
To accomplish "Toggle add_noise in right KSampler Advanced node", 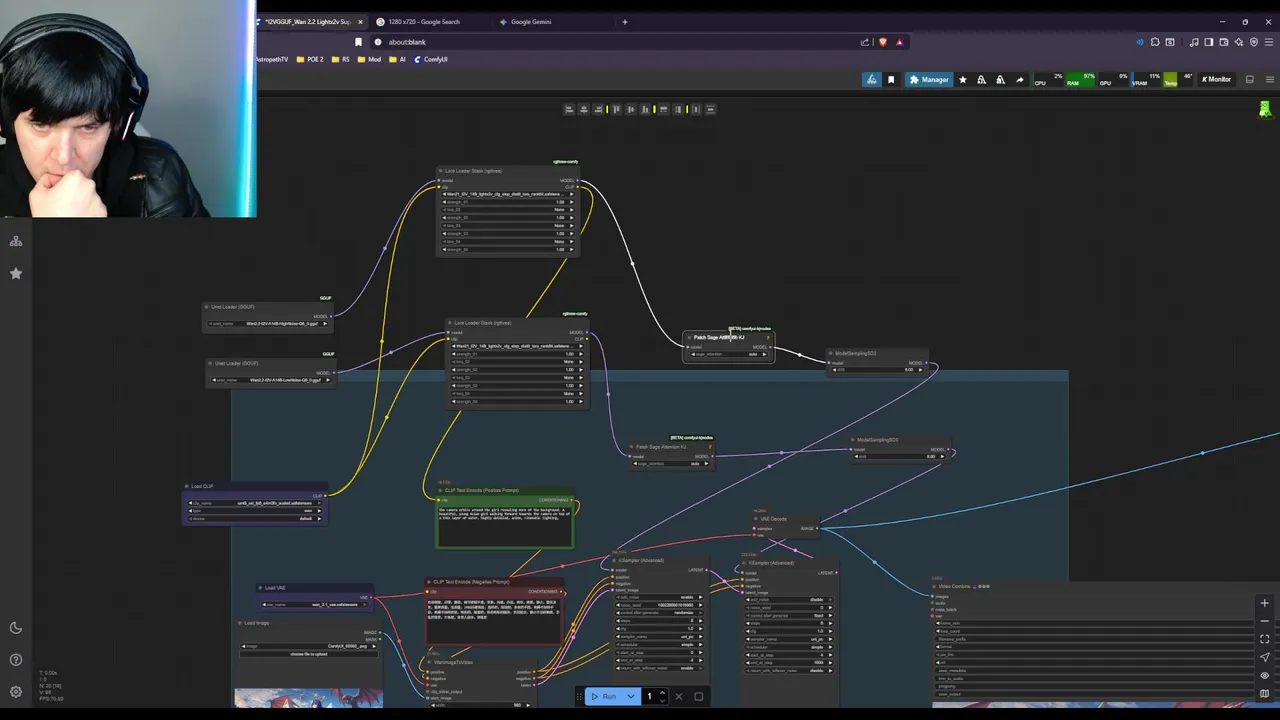I will pos(790,600).
